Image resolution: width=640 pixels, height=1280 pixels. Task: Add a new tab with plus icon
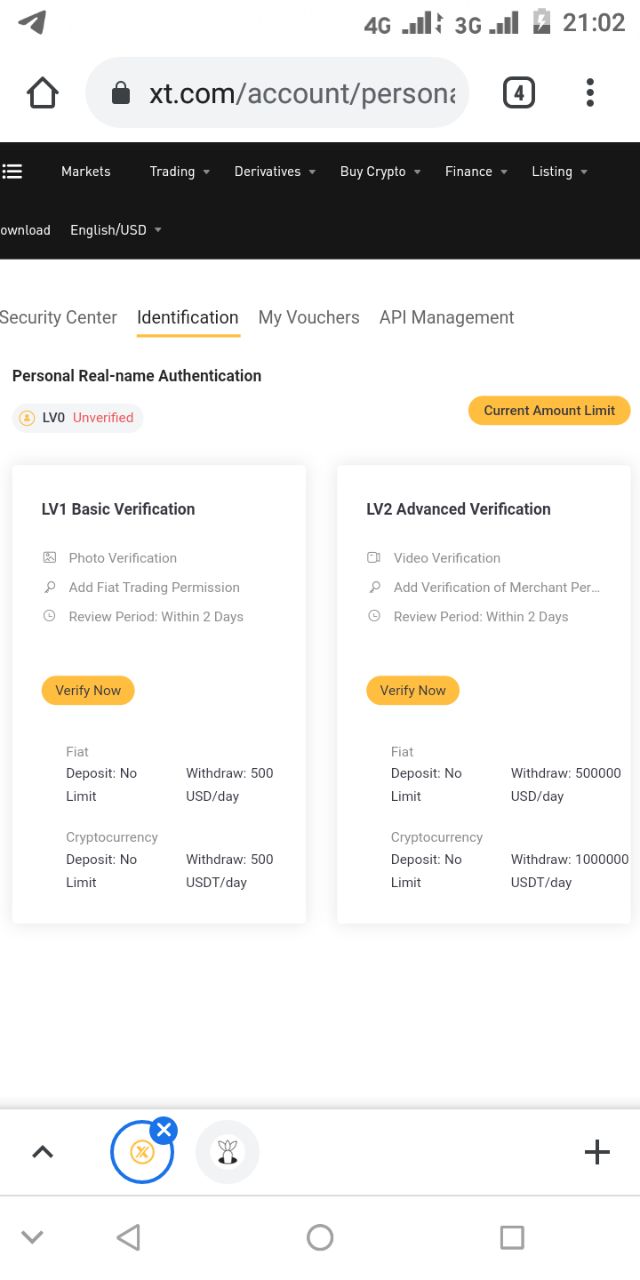(597, 1152)
